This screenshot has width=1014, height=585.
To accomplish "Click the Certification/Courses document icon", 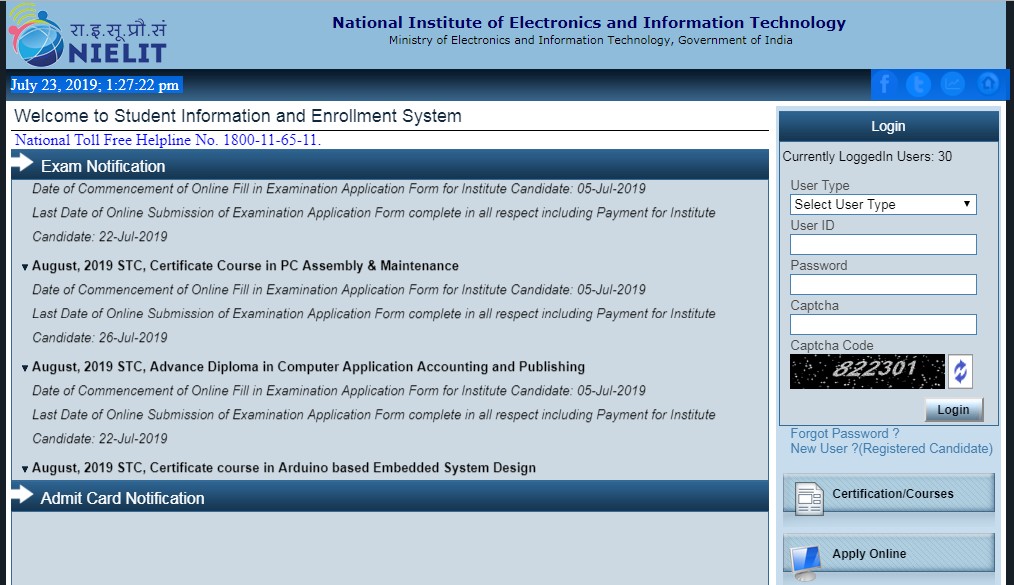I will tap(809, 499).
